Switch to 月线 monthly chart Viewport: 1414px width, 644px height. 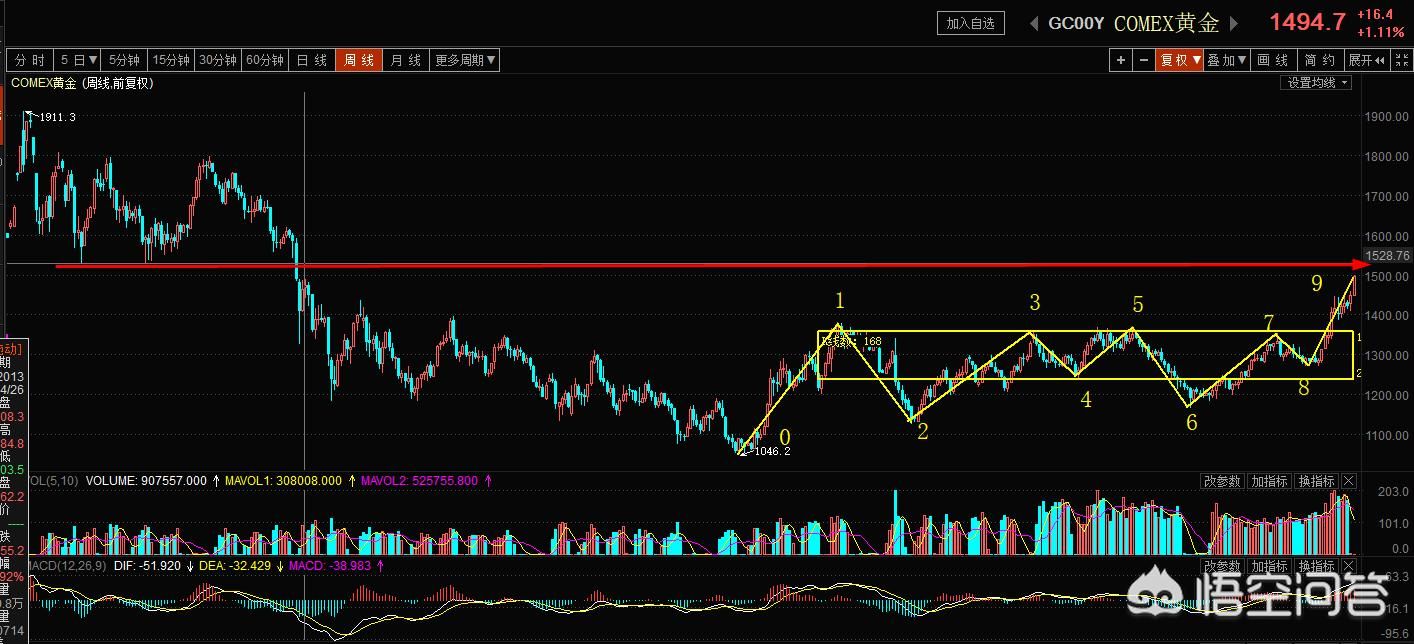point(405,60)
